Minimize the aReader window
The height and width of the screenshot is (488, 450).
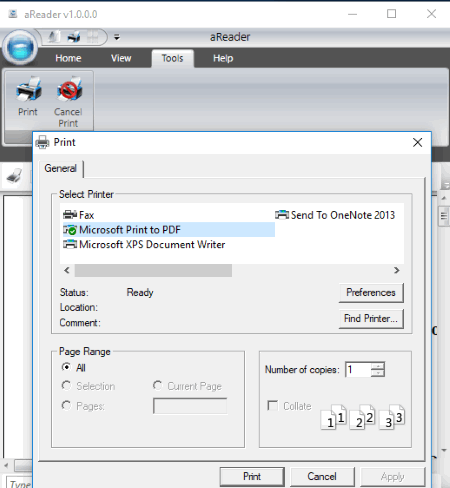tap(352, 14)
